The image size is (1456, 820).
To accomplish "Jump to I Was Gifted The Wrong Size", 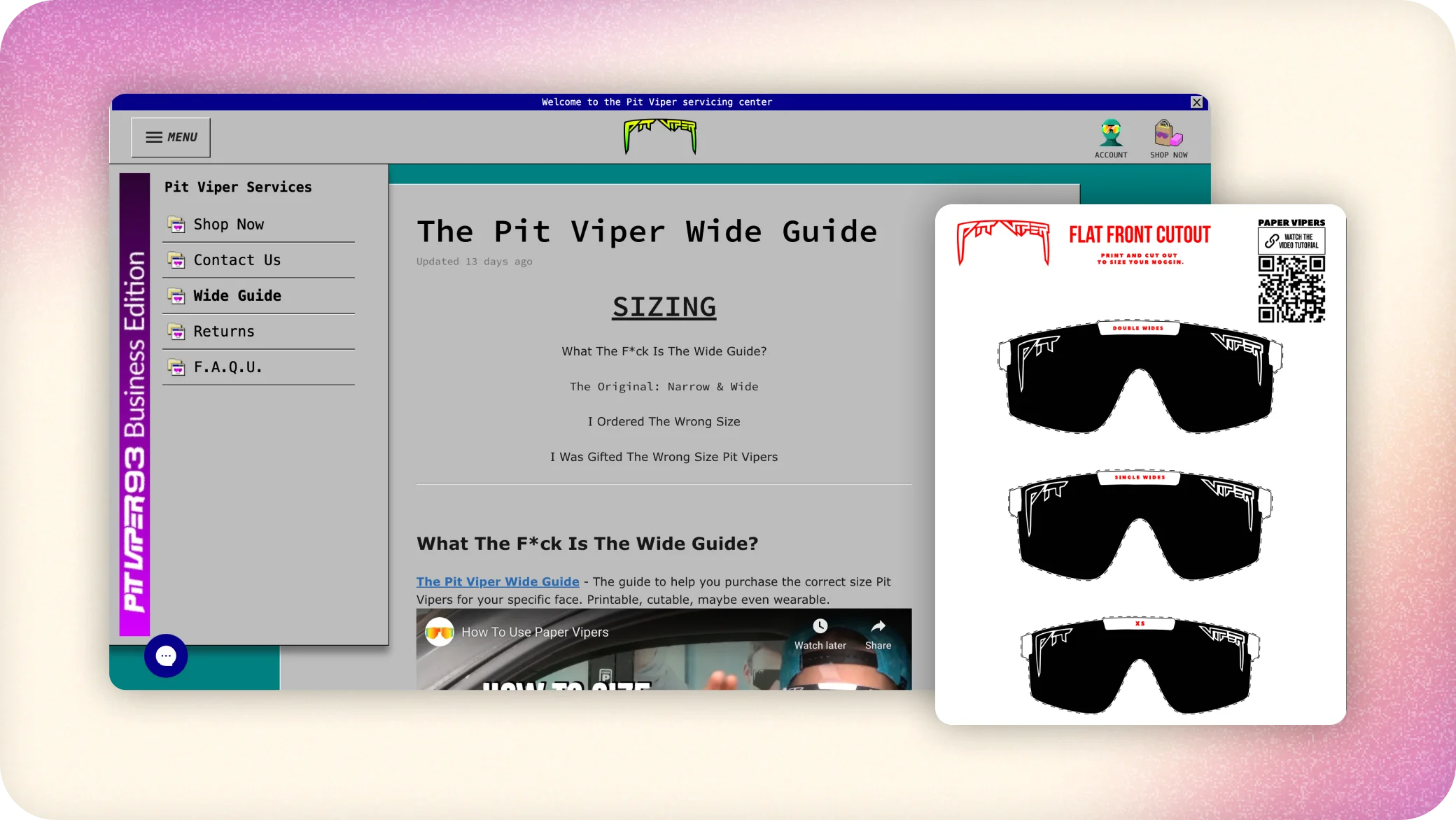I will pyautogui.click(x=664, y=457).
